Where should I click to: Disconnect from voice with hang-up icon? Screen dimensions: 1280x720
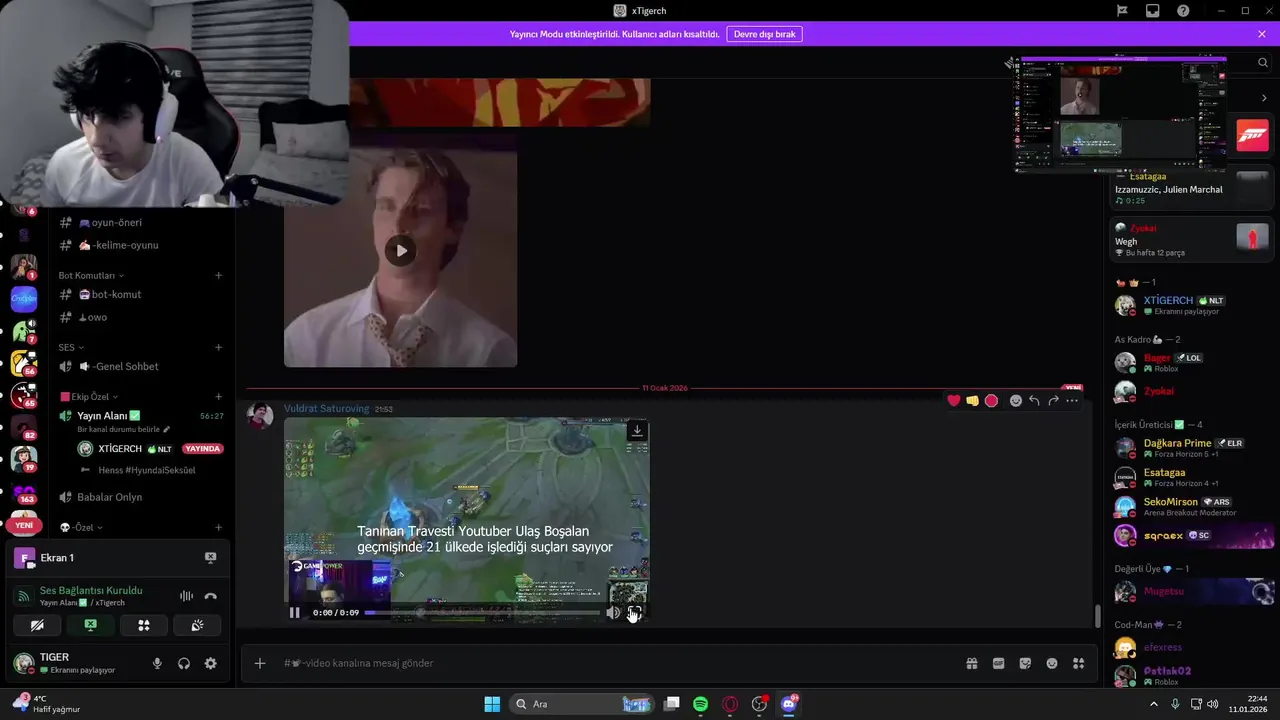click(210, 596)
